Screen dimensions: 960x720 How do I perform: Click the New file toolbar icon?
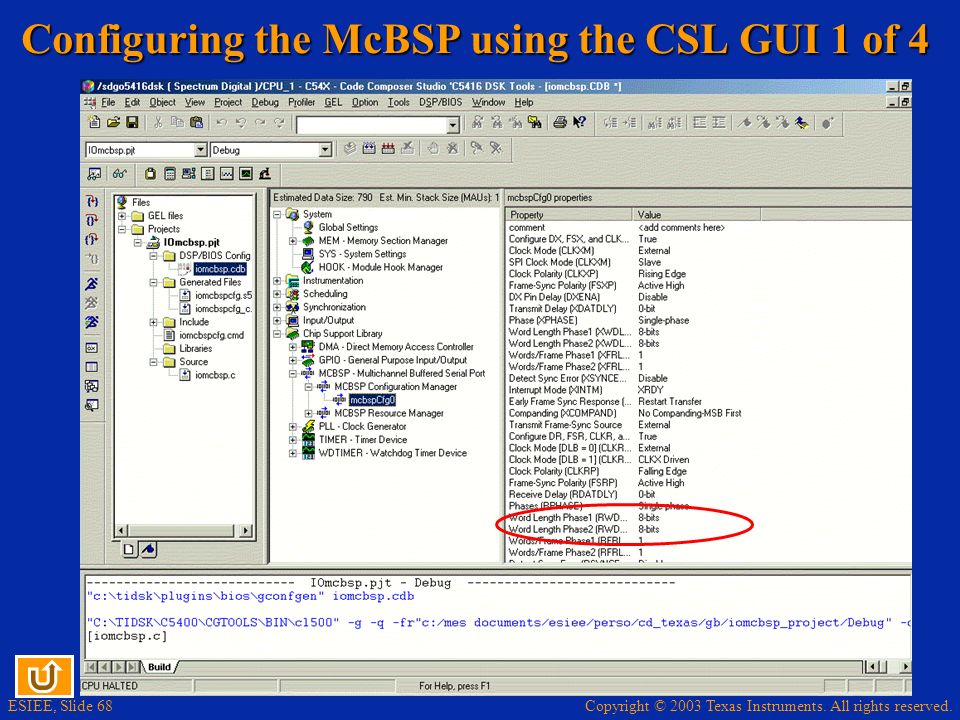(94, 122)
